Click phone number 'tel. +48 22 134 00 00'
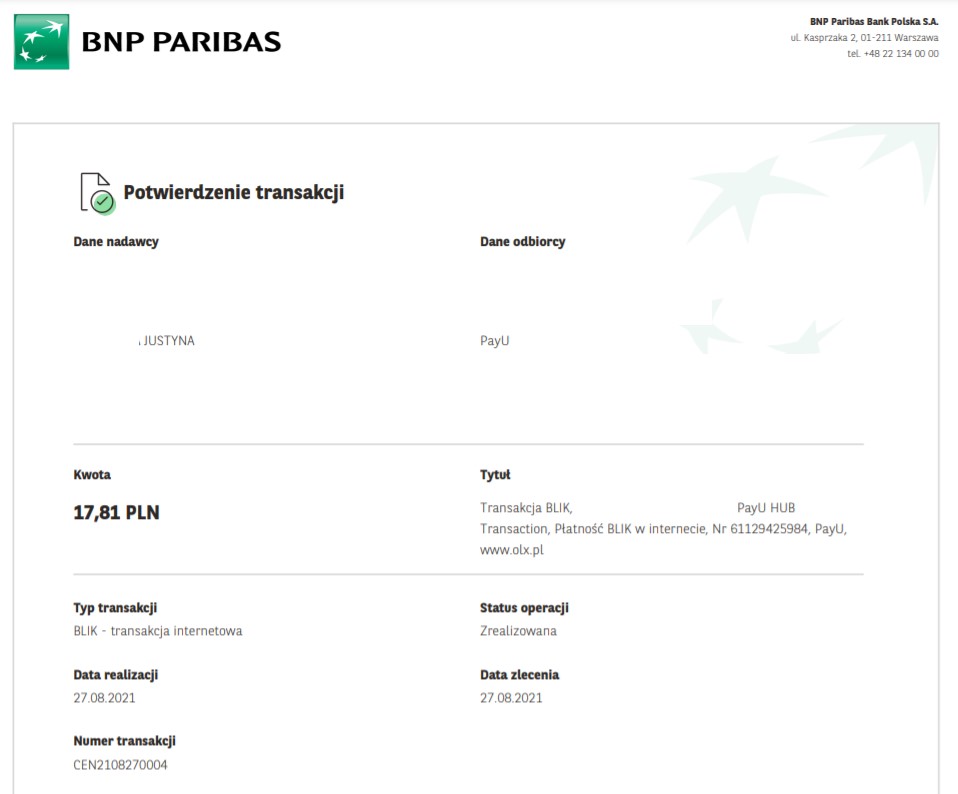The image size is (958, 794). (893, 54)
